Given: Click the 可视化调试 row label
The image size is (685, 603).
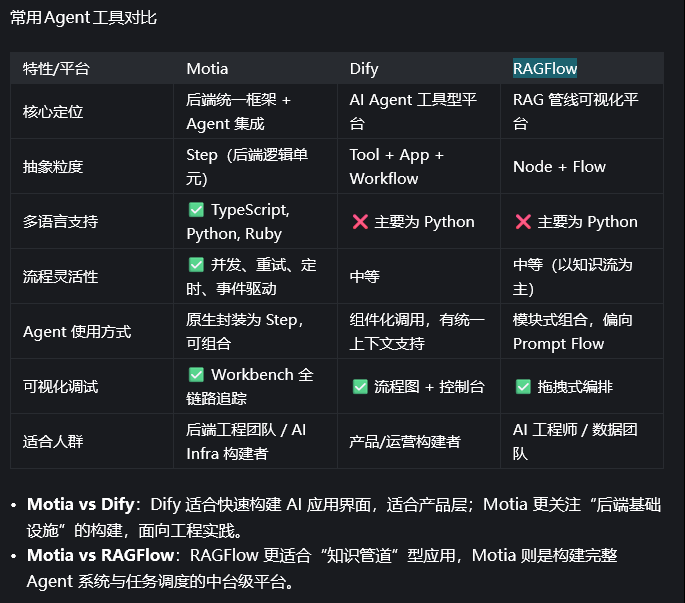Looking at the screenshot, I should [60, 387].
